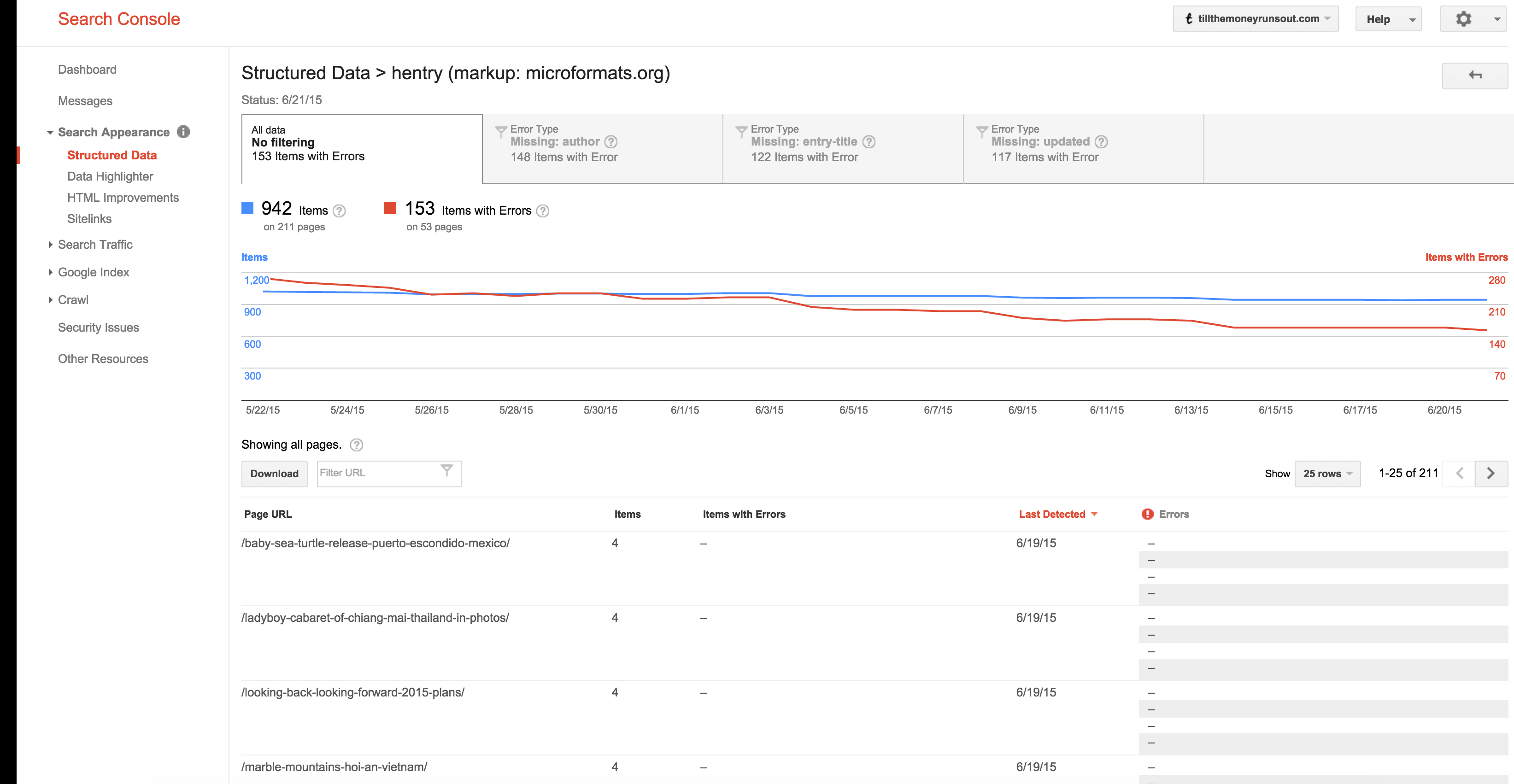Click help icon beside Items with Errors count
This screenshot has width=1514, height=784.
pyautogui.click(x=543, y=211)
